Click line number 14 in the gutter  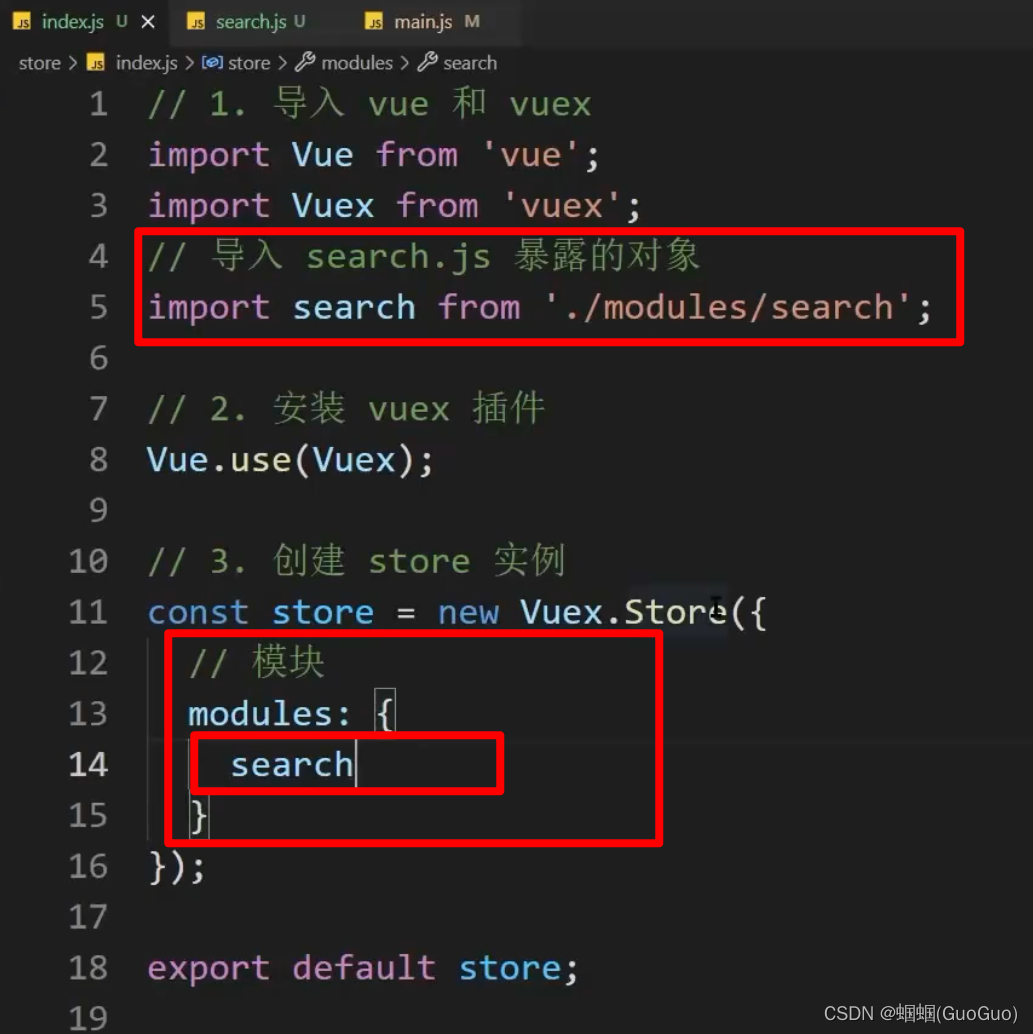click(88, 764)
